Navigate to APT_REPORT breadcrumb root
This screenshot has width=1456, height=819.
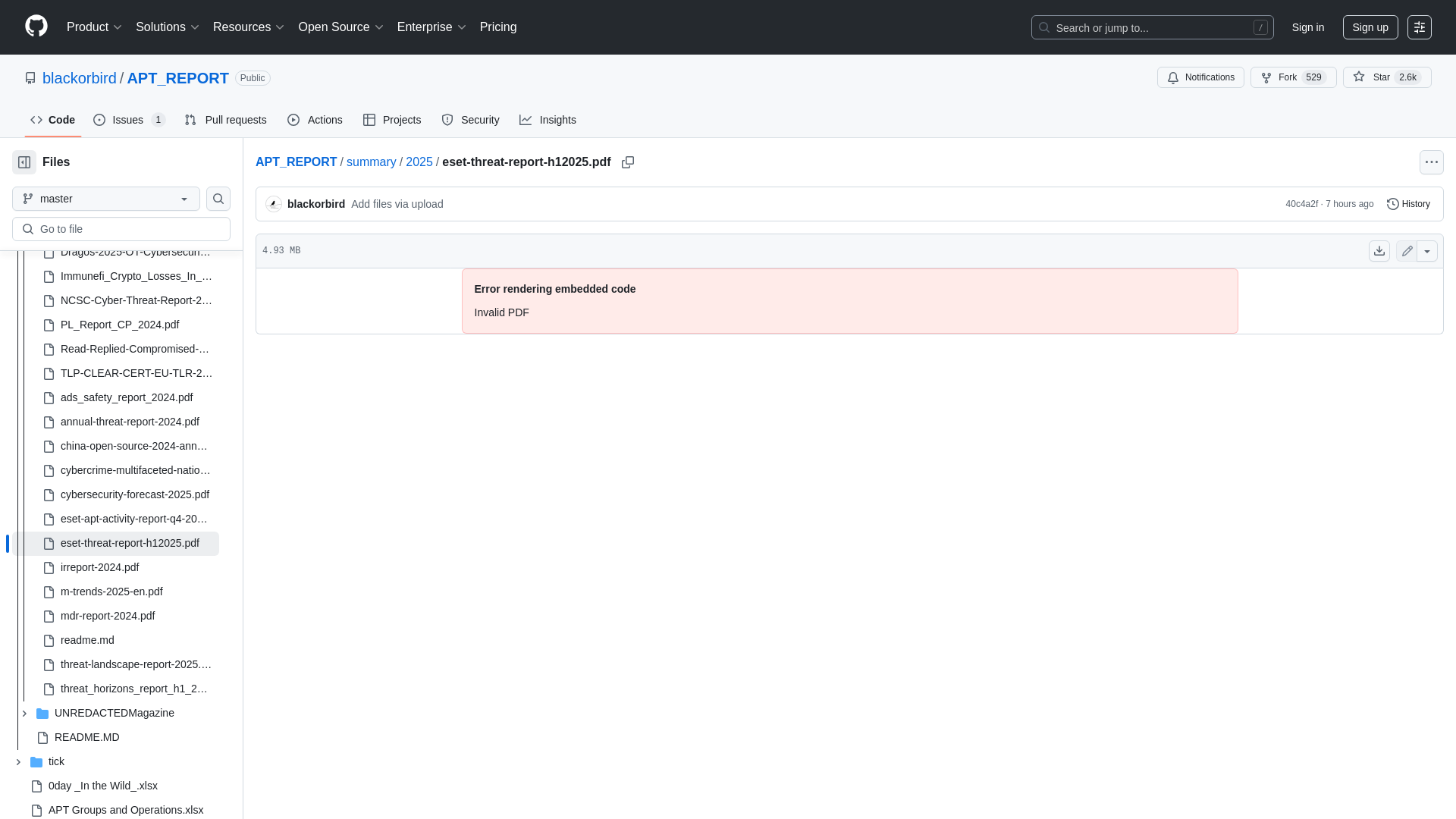[x=296, y=162]
